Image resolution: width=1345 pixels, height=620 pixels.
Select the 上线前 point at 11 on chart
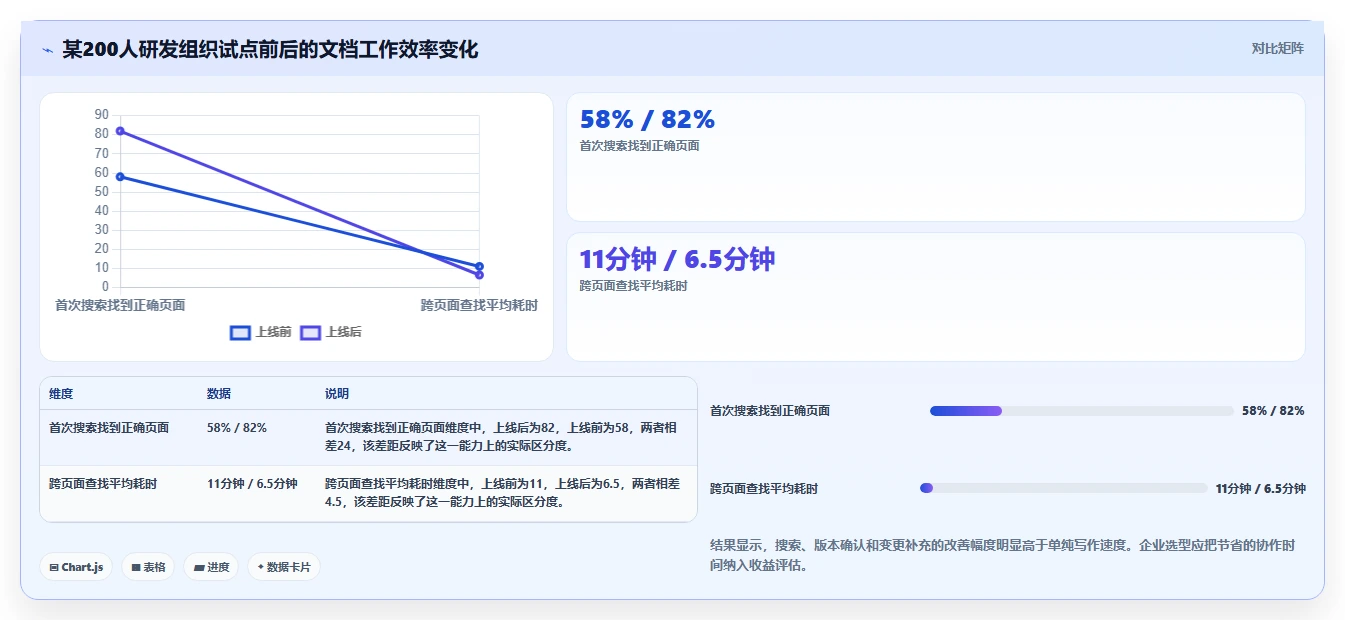coord(479,266)
